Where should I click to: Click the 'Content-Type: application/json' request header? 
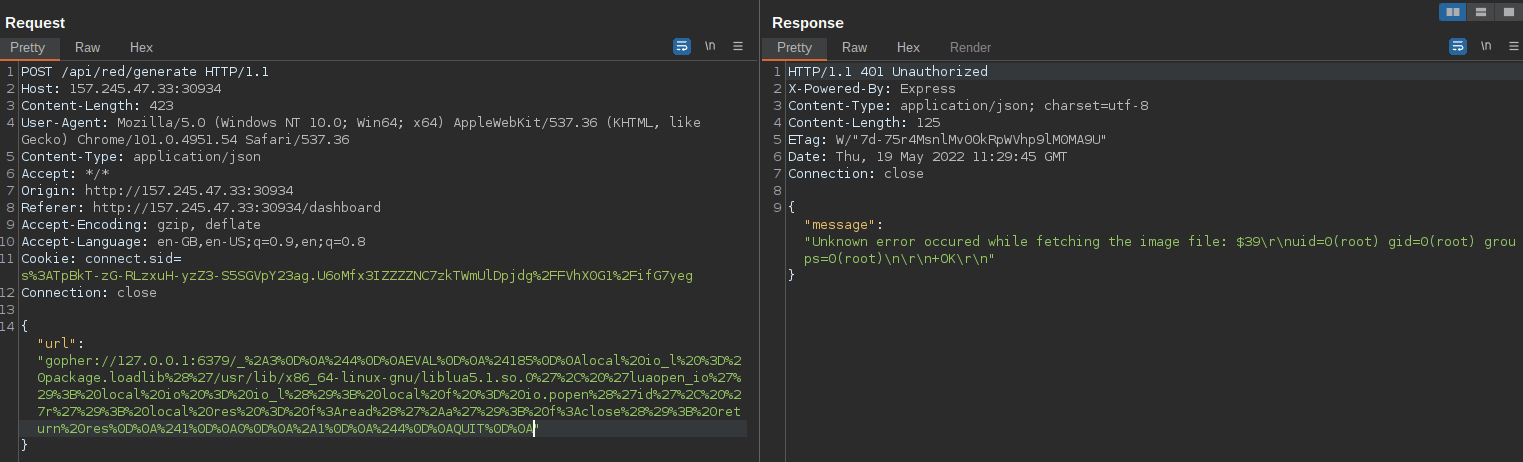(x=141, y=157)
